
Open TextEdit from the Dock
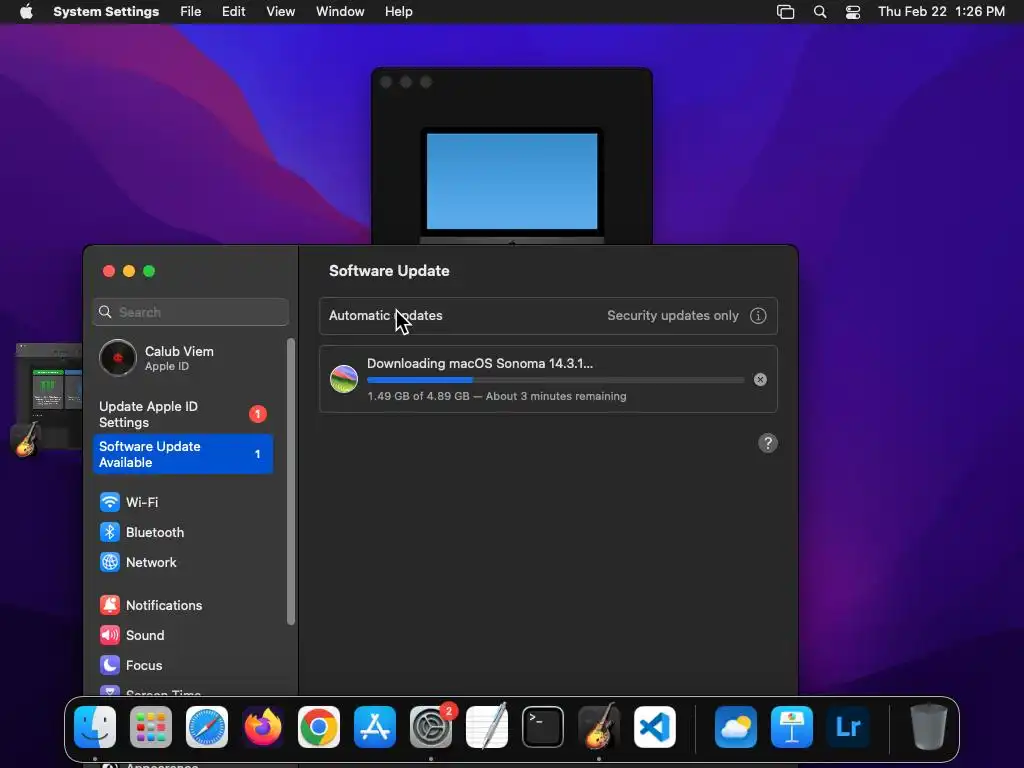[x=487, y=726]
